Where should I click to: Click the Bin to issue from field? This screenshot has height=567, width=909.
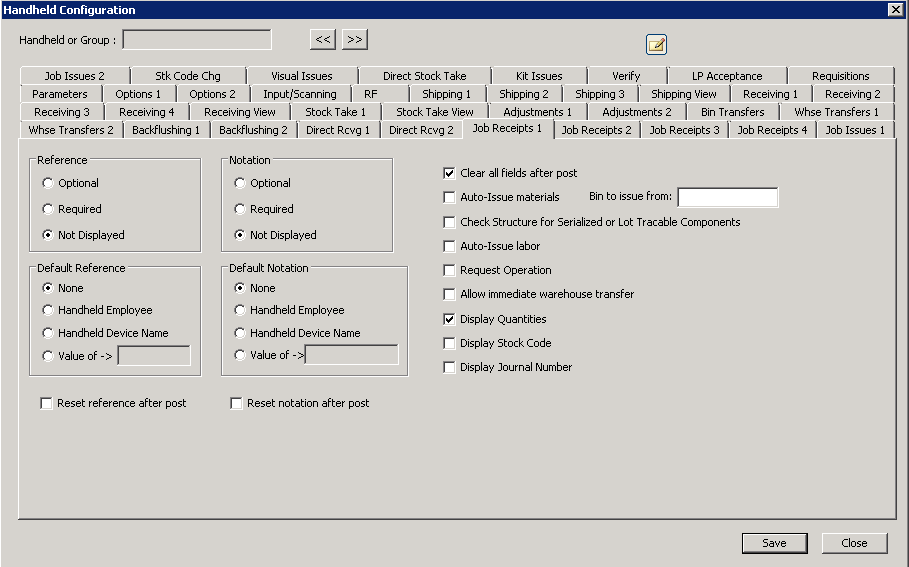[727, 197]
